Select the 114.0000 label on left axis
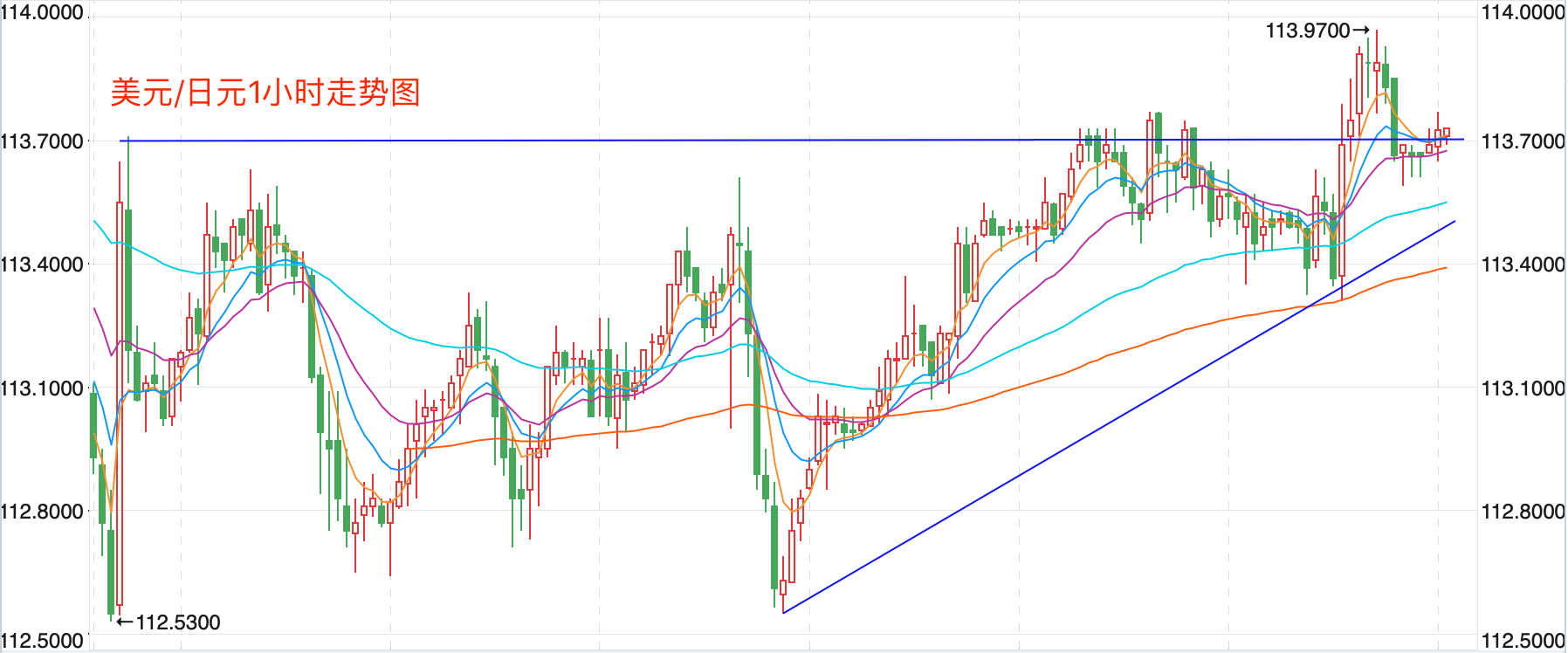Screen dimensions: 1568x653 coord(42,12)
